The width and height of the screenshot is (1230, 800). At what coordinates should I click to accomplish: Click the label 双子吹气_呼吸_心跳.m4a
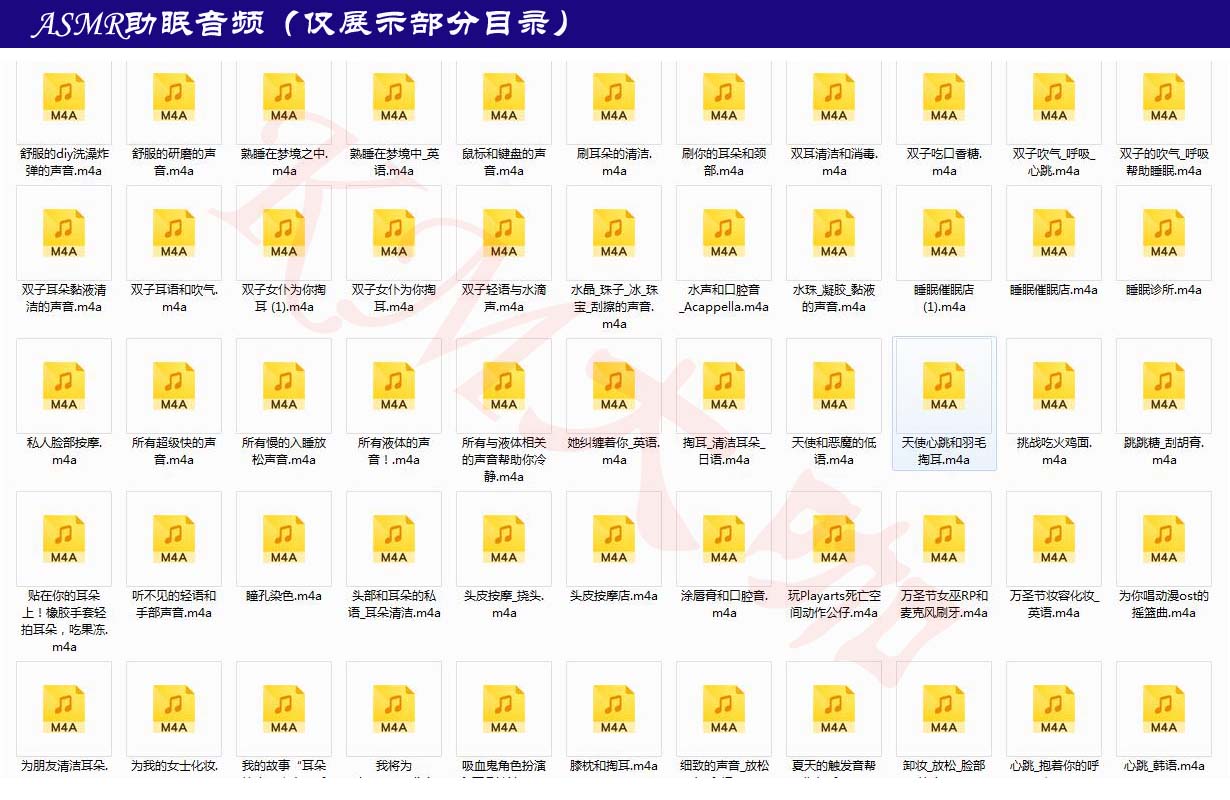[1054, 162]
